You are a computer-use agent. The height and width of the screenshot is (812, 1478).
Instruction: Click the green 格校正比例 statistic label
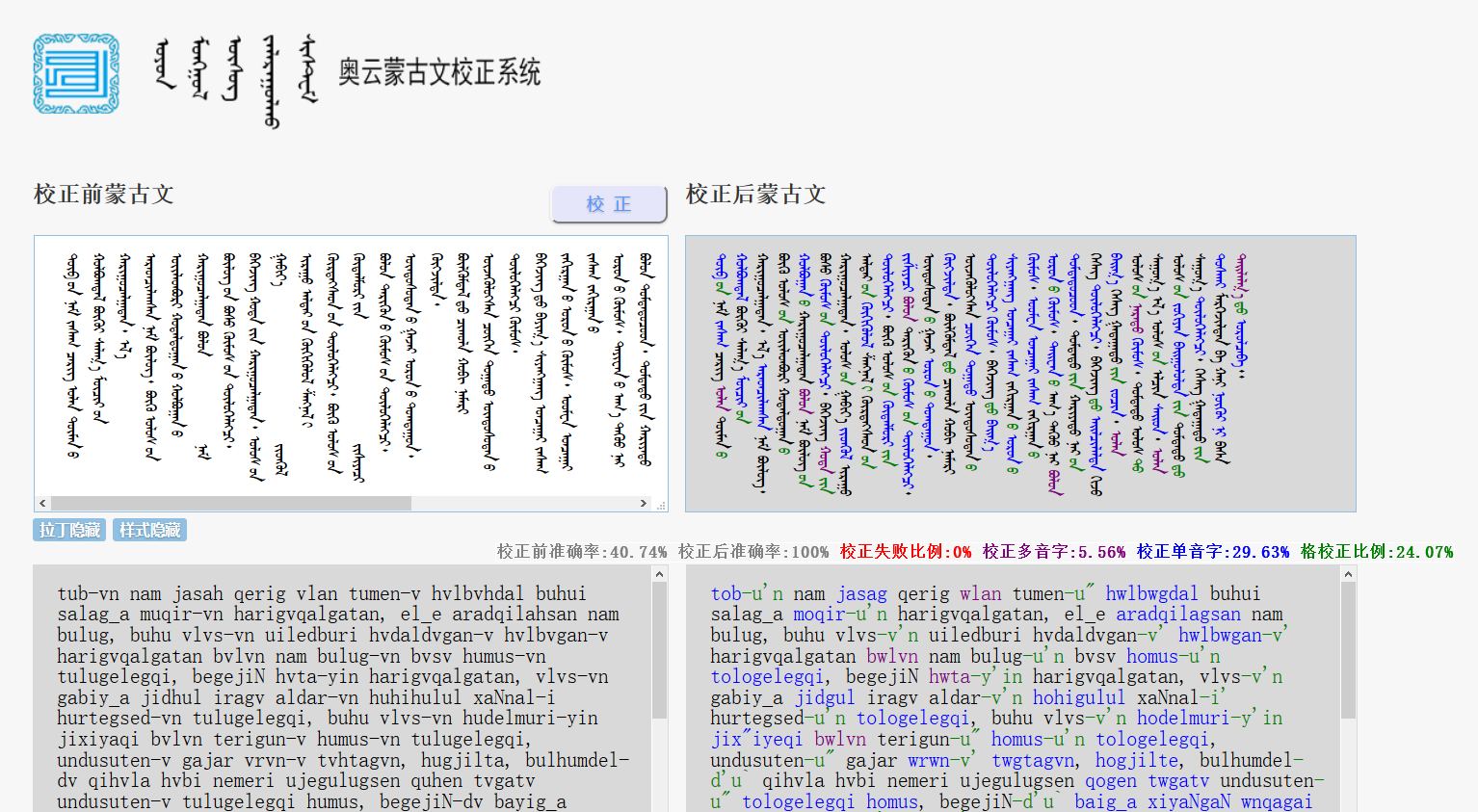pyautogui.click(x=1376, y=552)
